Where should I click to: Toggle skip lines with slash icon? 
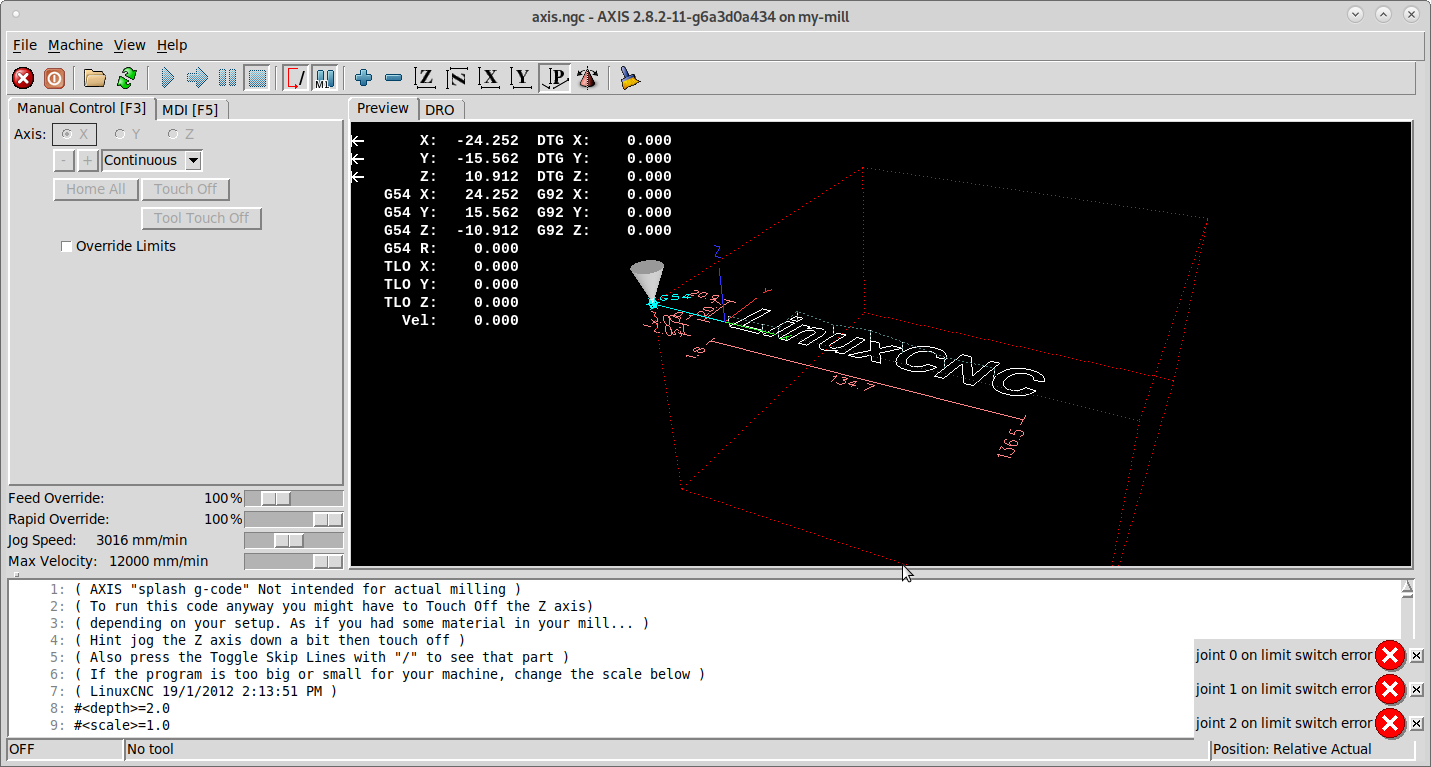(x=296, y=77)
